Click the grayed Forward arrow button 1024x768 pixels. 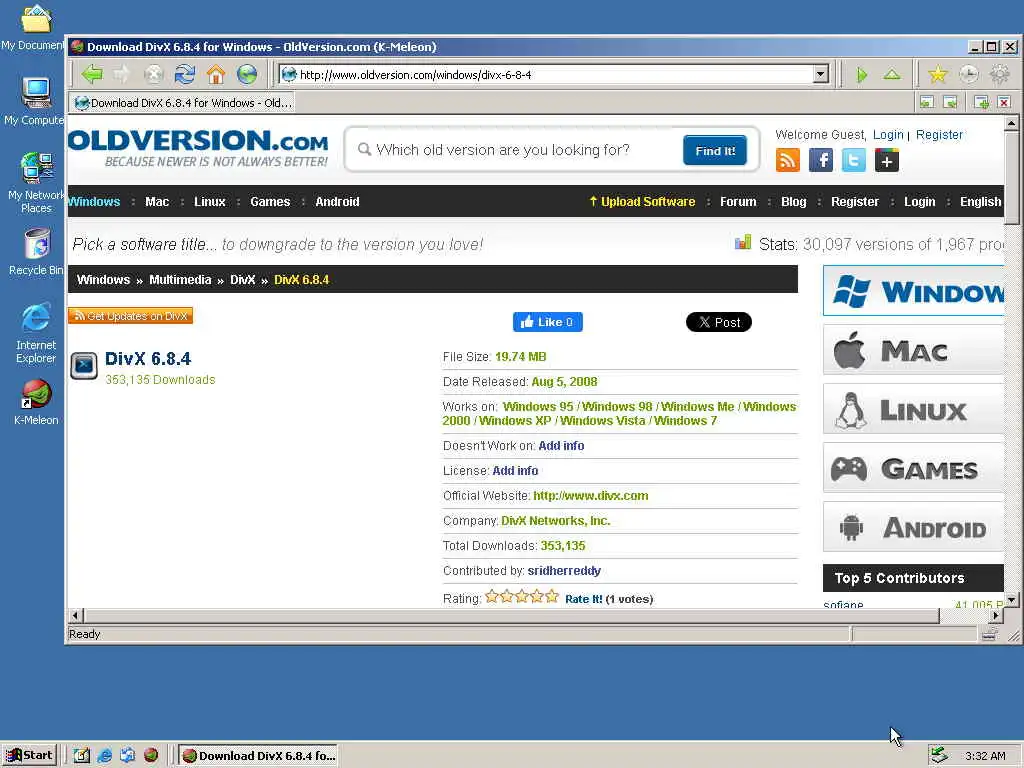click(x=122, y=74)
